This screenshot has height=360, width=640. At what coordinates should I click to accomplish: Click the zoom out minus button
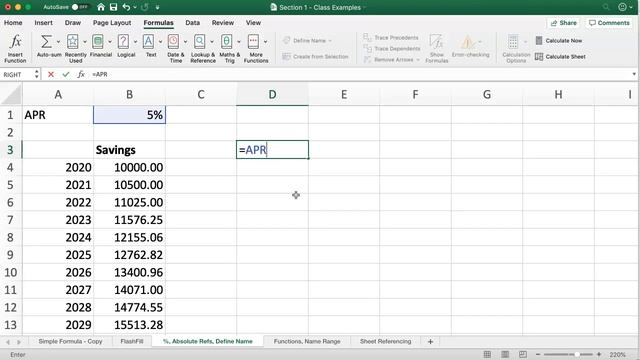(538, 354)
